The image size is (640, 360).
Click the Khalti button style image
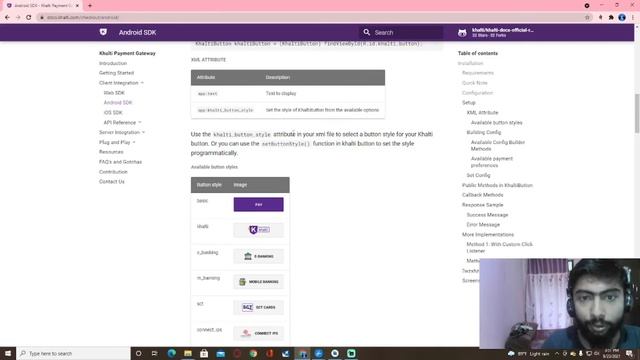pyautogui.click(x=258, y=230)
